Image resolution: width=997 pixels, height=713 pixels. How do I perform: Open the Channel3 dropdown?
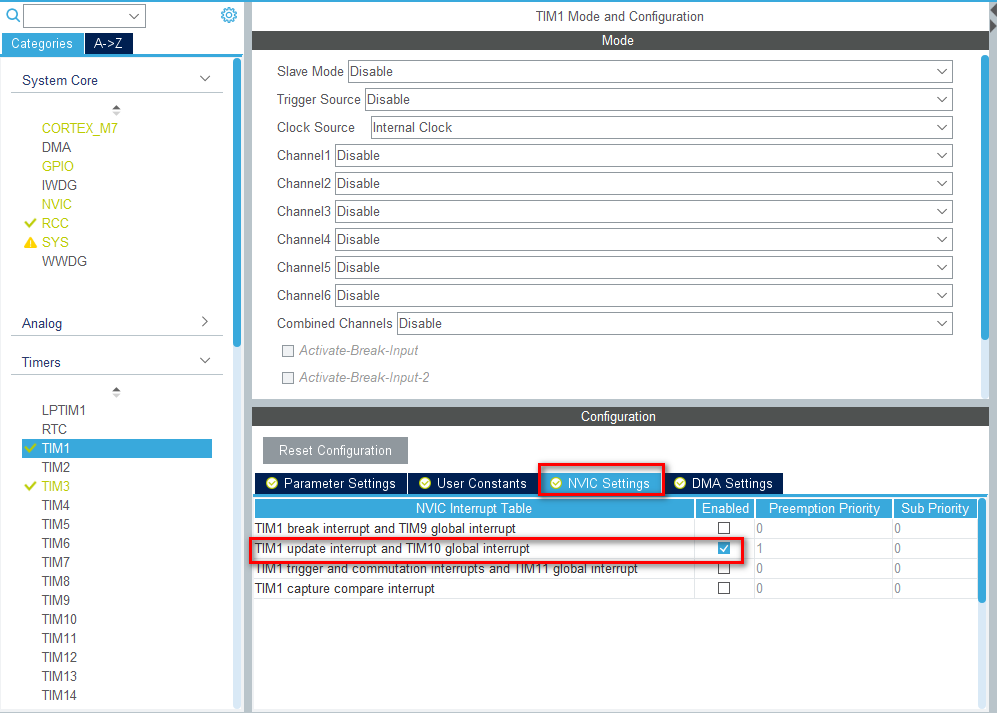(x=643, y=211)
